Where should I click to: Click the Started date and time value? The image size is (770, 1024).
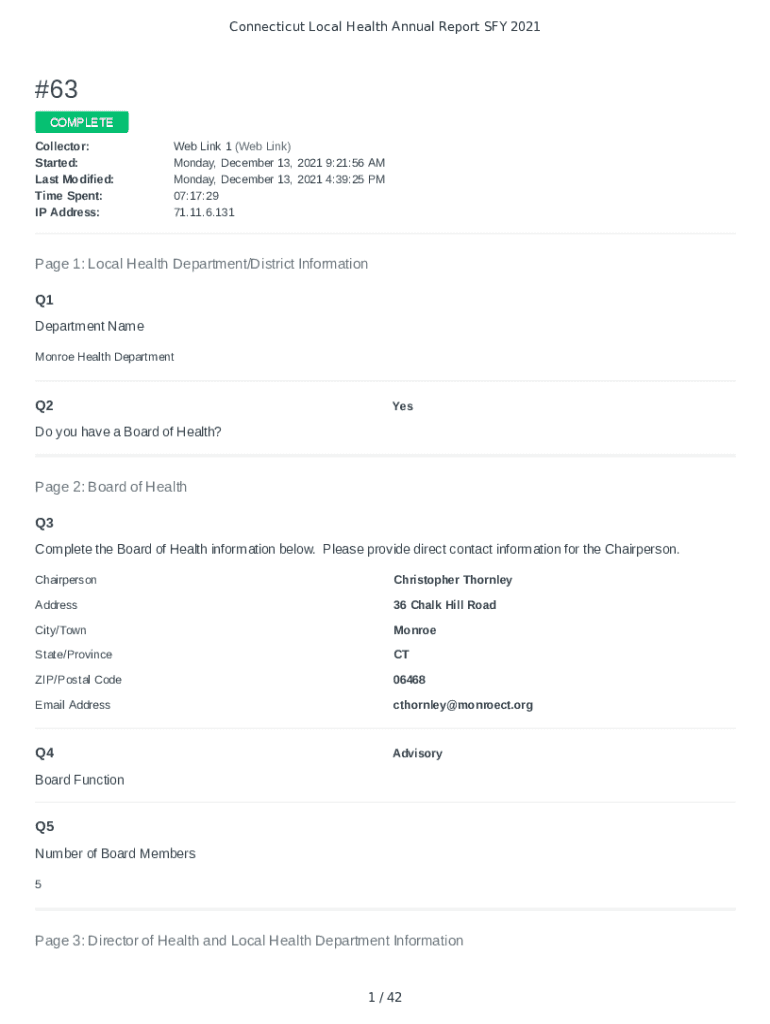pos(279,163)
